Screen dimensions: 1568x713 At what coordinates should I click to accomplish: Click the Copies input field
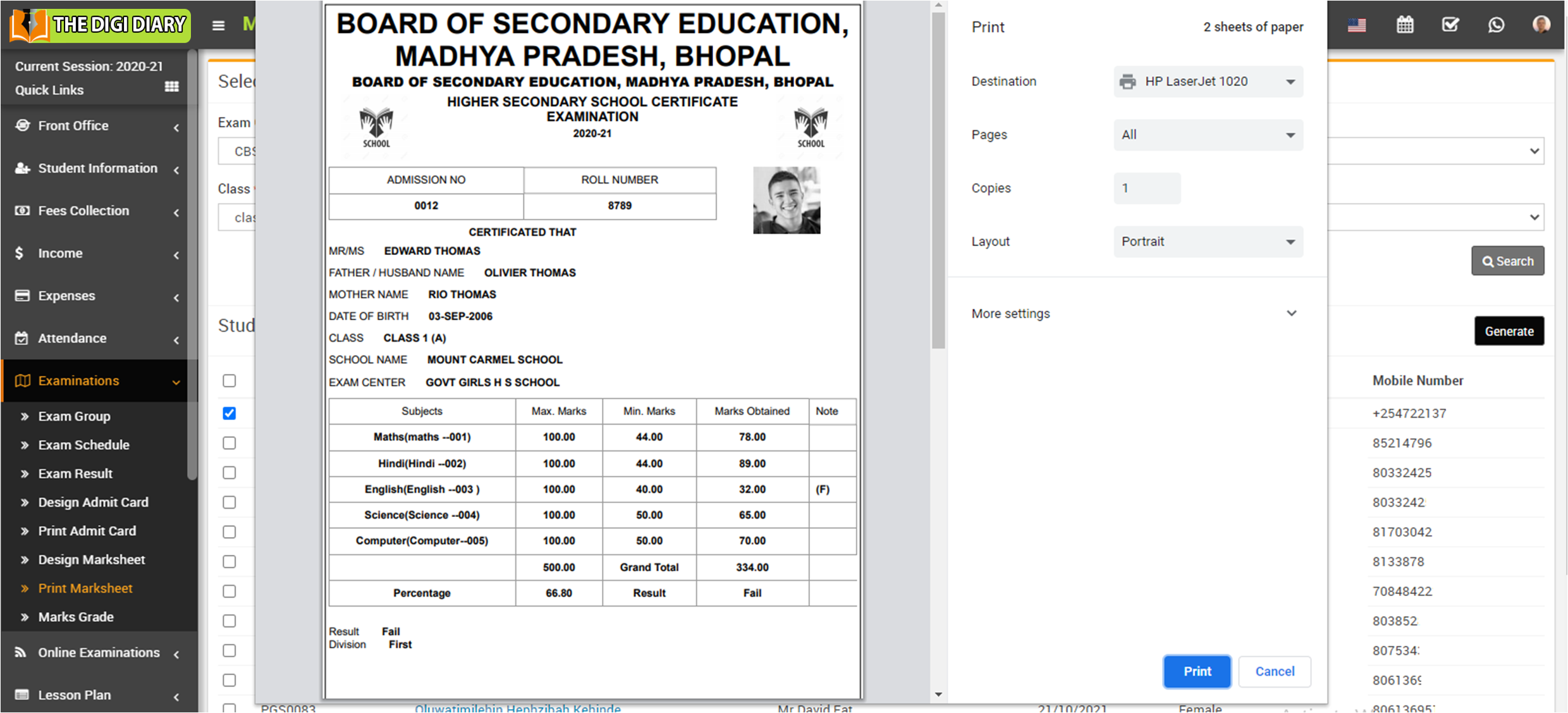point(1147,189)
